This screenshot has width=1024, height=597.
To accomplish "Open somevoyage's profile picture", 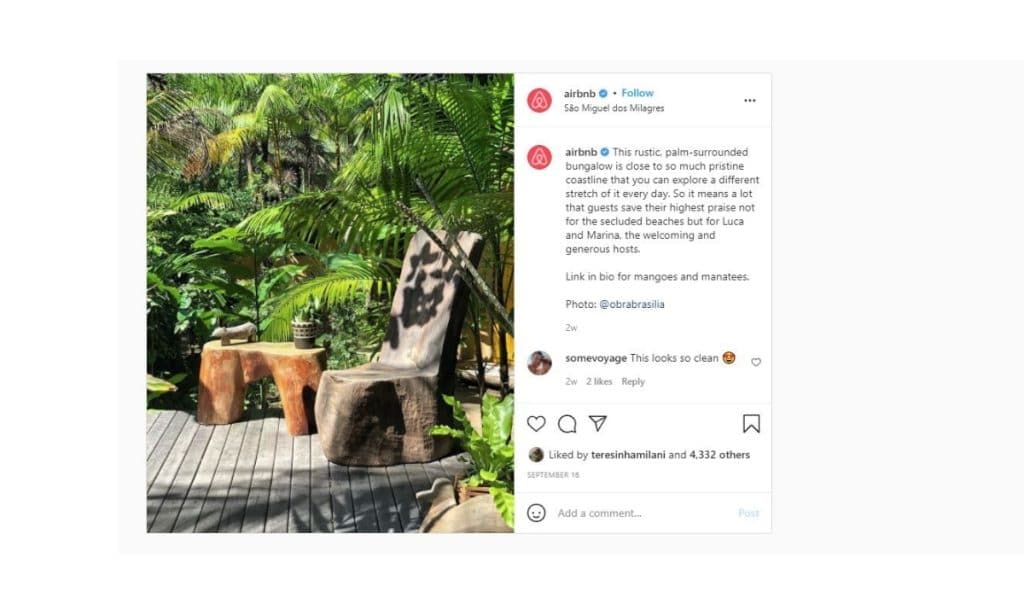I will click(539, 363).
